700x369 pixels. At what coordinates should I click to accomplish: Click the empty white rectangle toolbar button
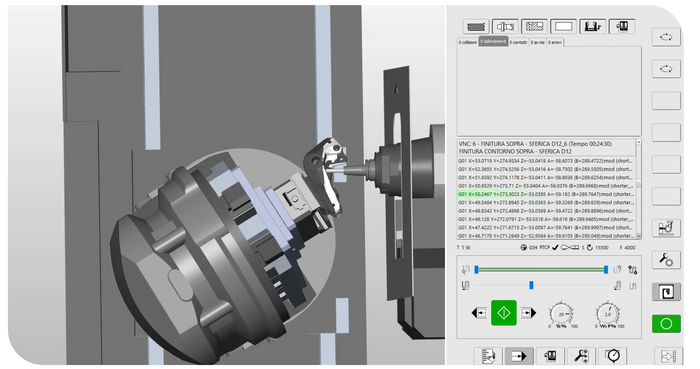click(563, 27)
